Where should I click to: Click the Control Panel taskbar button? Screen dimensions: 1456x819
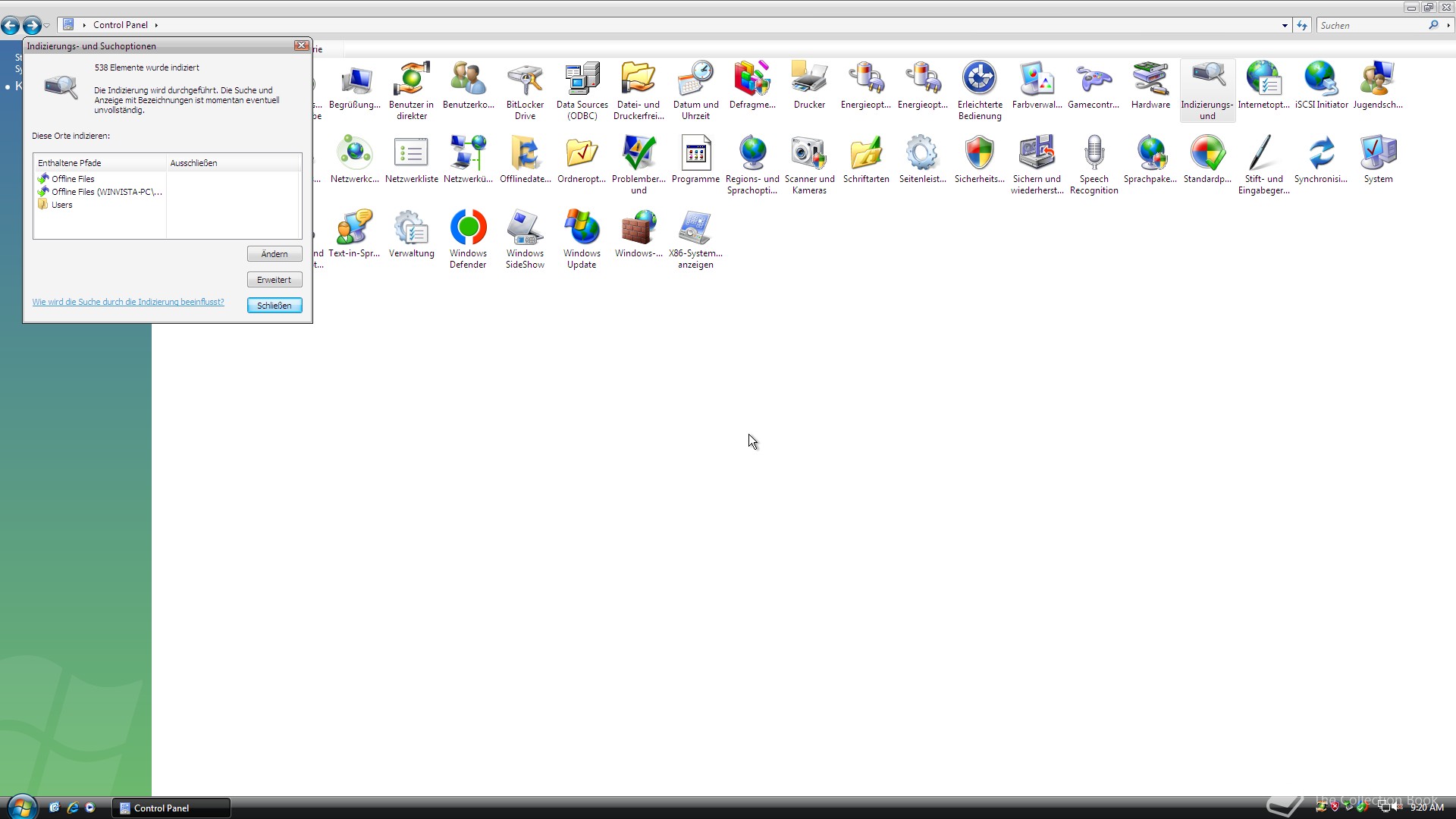click(x=171, y=808)
